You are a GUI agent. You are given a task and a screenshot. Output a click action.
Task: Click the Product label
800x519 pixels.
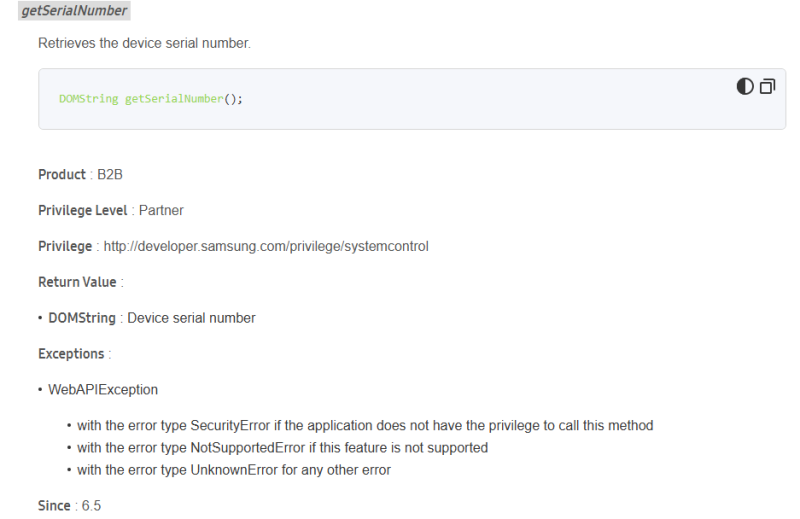(x=62, y=174)
